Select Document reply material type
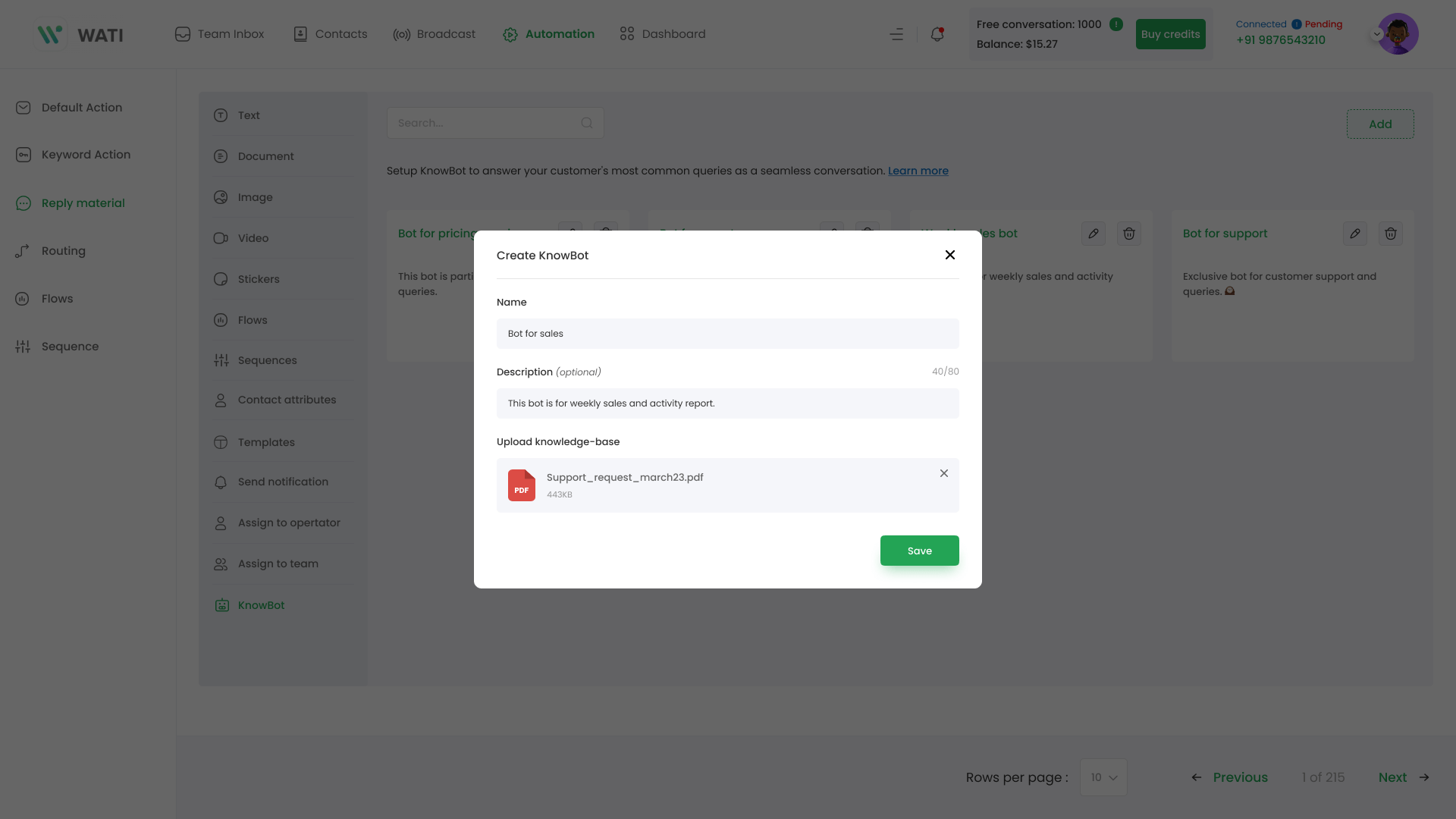This screenshot has width=1456, height=819. click(282, 156)
